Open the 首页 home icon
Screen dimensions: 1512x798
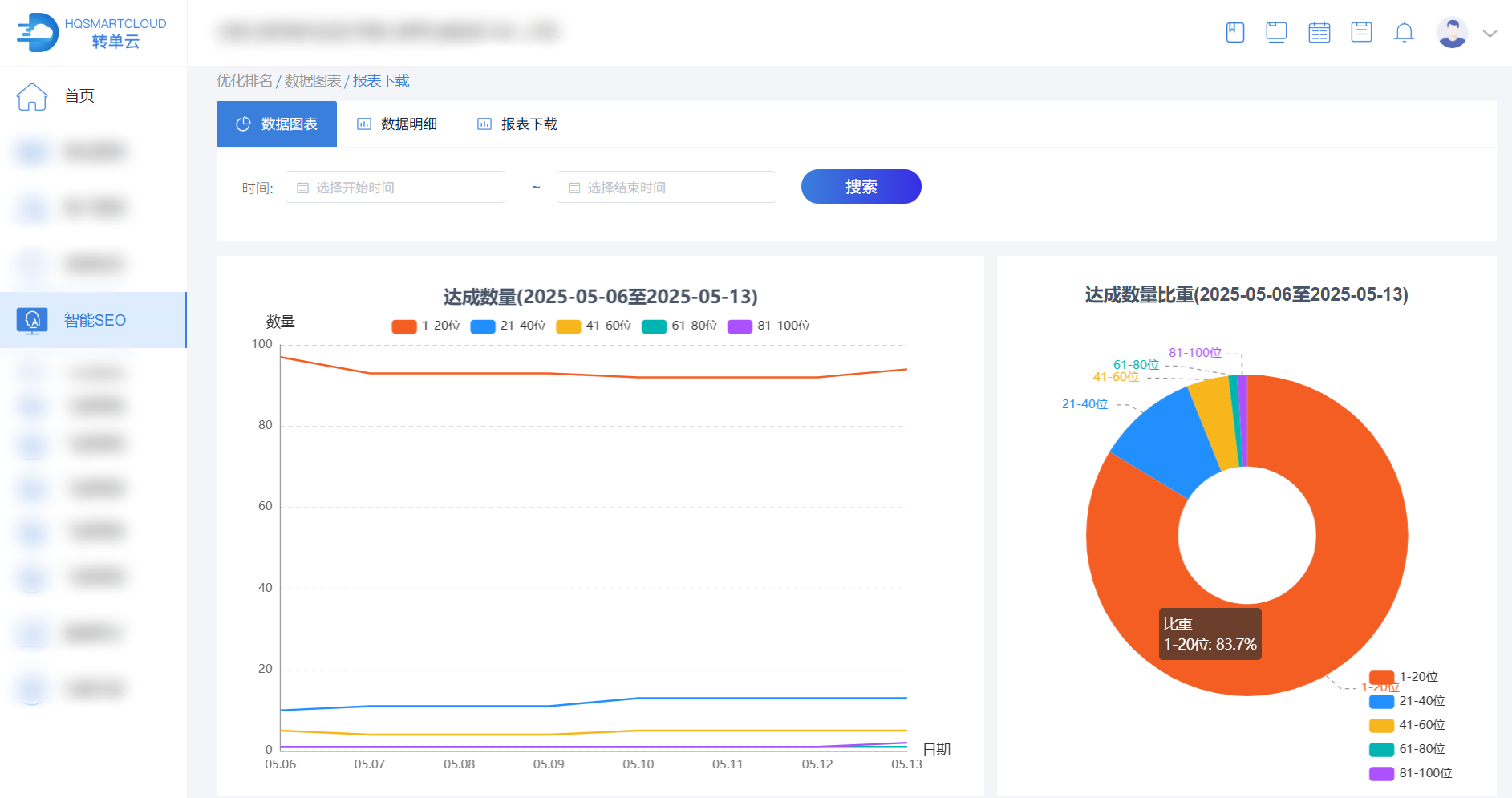point(32,96)
